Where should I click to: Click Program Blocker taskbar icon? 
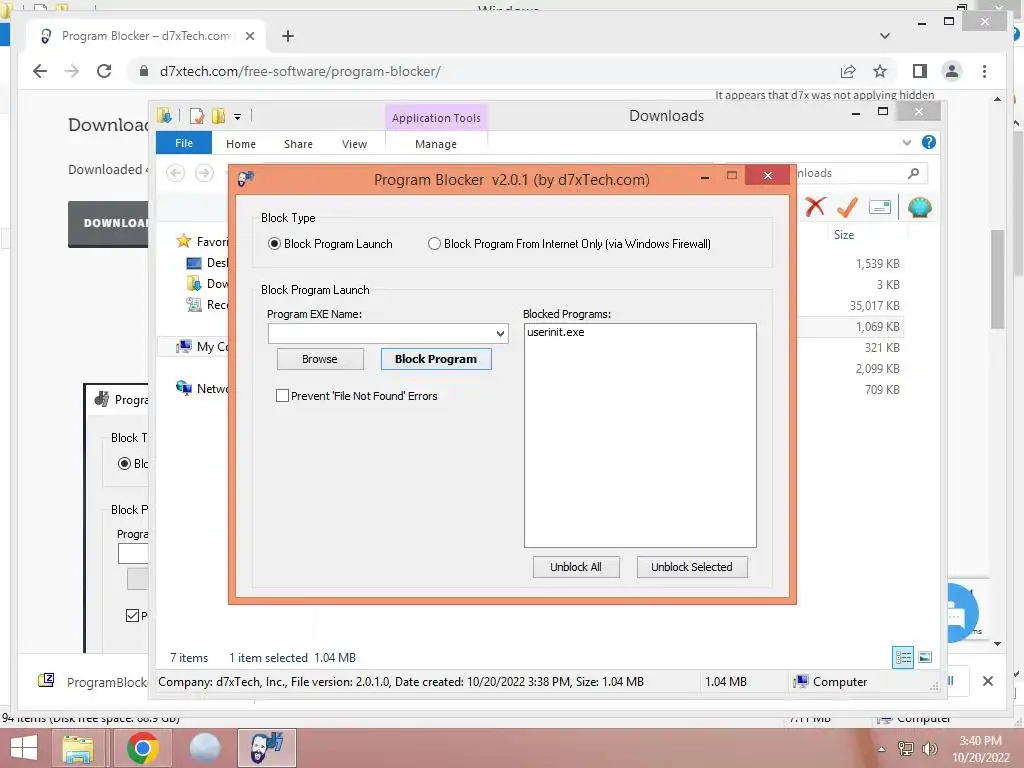pos(266,748)
